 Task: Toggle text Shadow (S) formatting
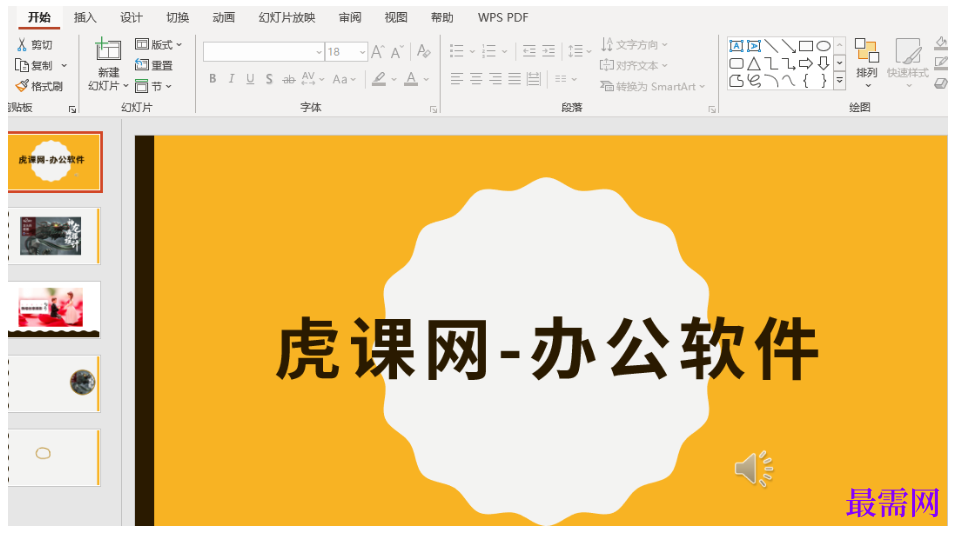point(269,79)
